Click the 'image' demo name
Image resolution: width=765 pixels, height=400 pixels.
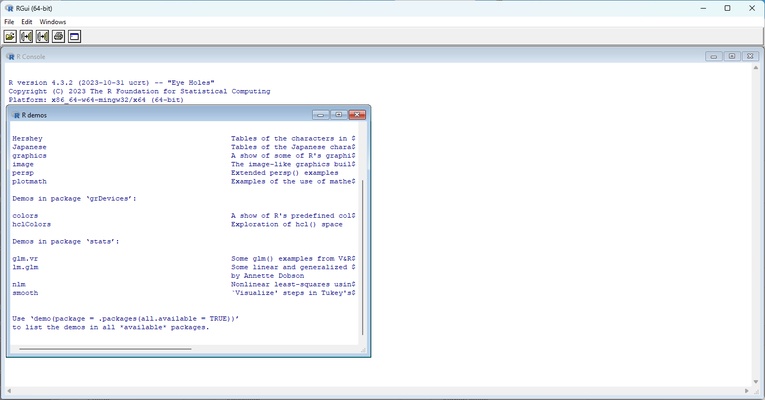[x=23, y=164]
